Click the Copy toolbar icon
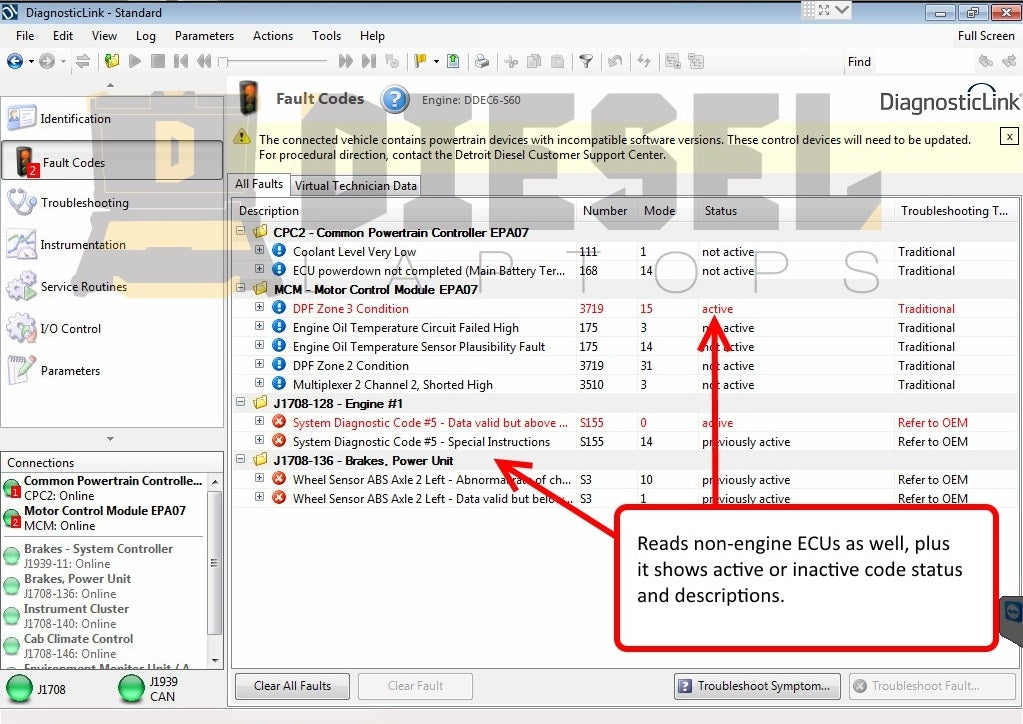 point(534,61)
